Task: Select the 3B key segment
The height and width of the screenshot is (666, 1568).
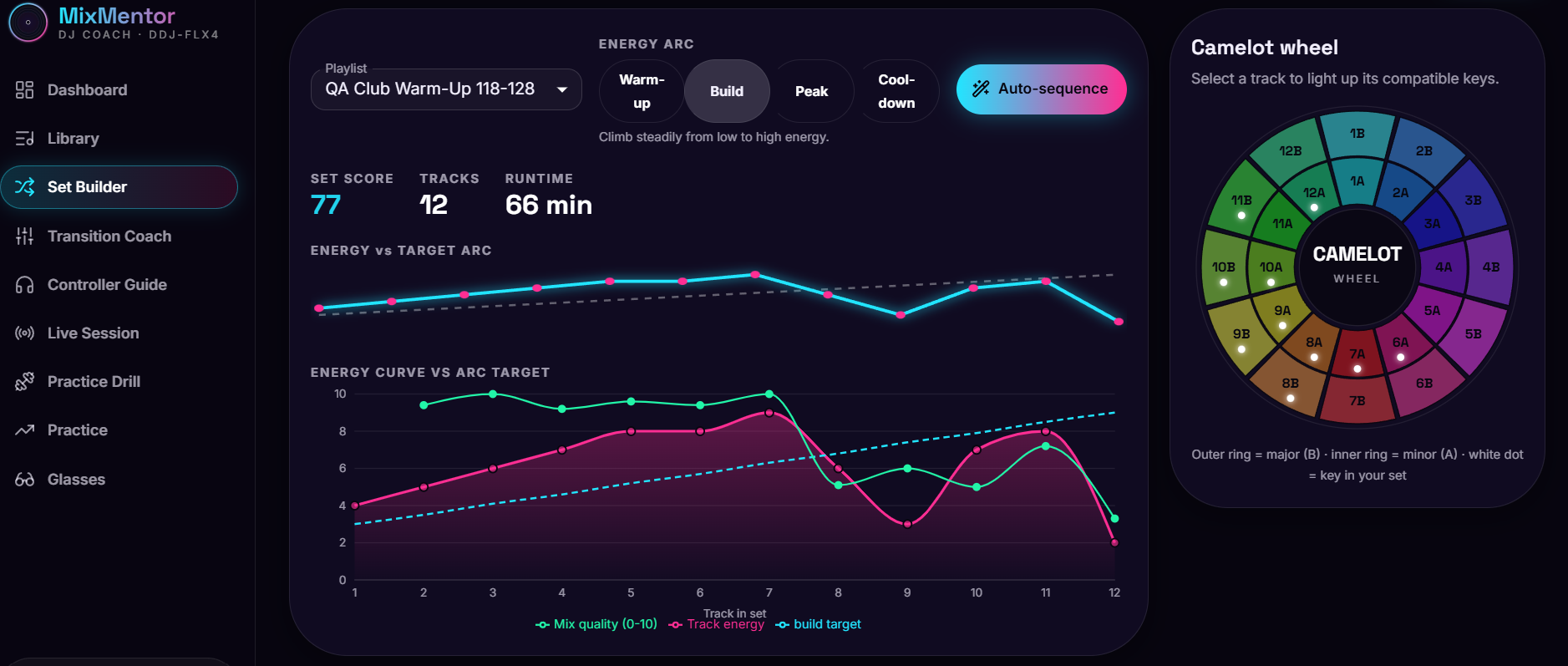Action: pos(1474,201)
